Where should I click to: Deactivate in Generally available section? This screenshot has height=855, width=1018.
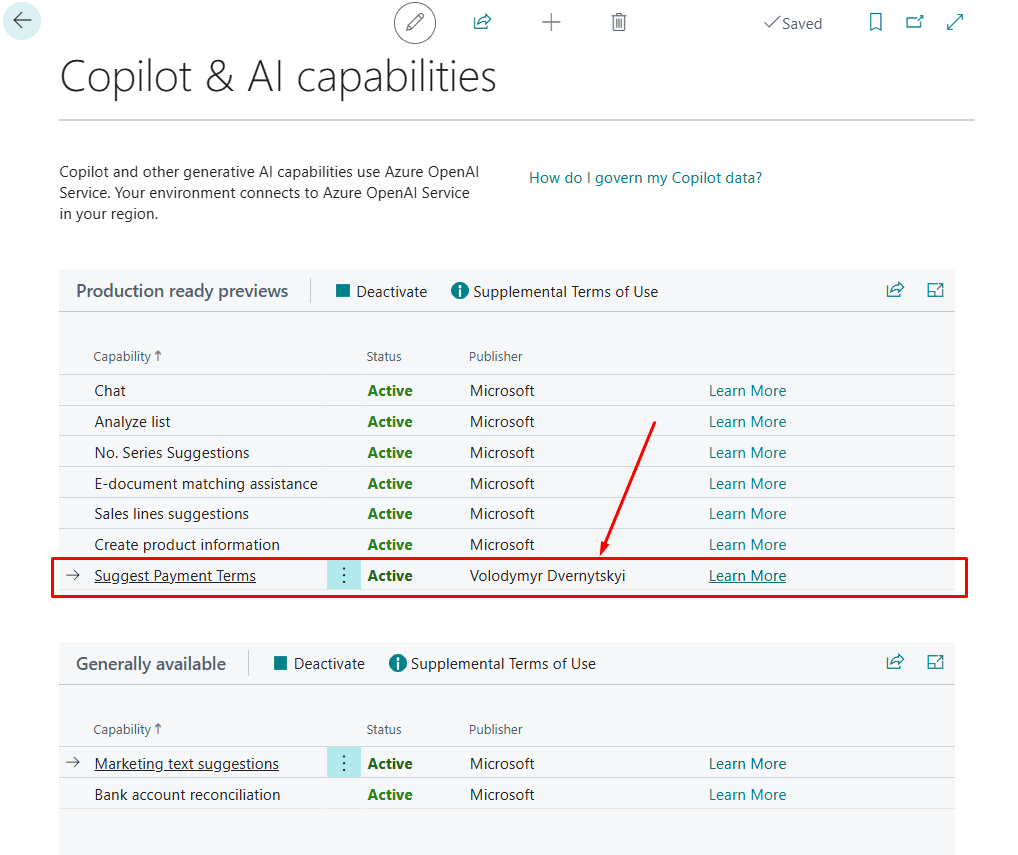(x=319, y=663)
